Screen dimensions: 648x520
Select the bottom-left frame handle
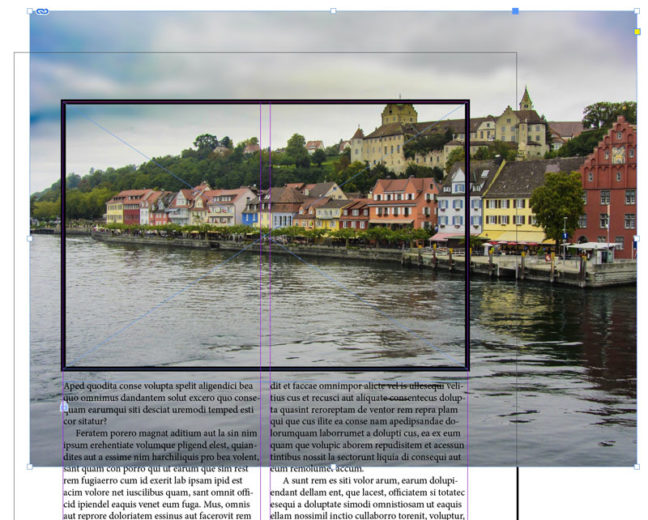click(x=30, y=467)
